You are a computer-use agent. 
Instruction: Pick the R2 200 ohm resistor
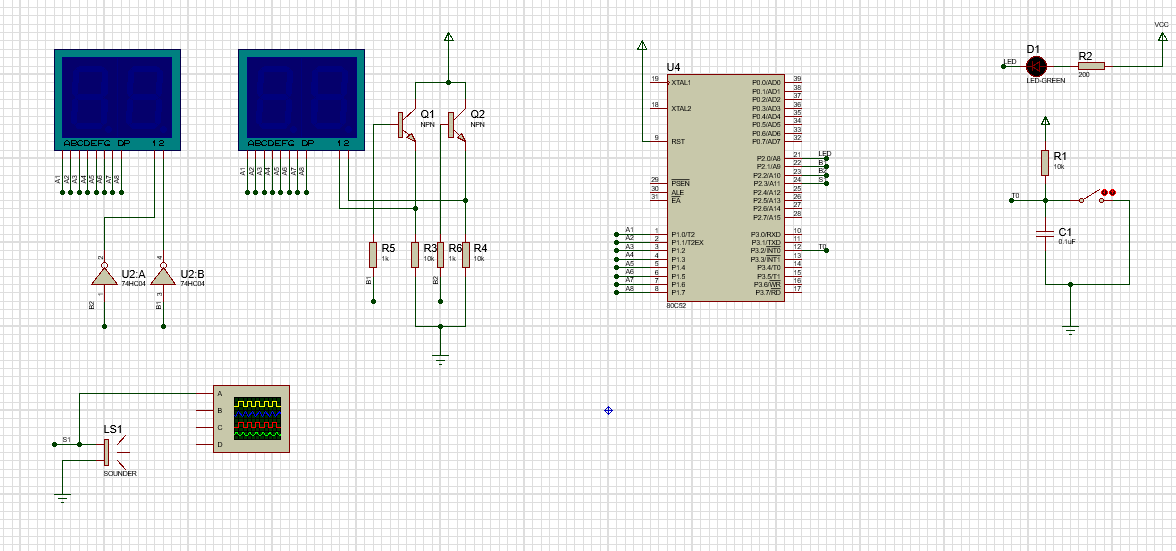tap(1091, 66)
